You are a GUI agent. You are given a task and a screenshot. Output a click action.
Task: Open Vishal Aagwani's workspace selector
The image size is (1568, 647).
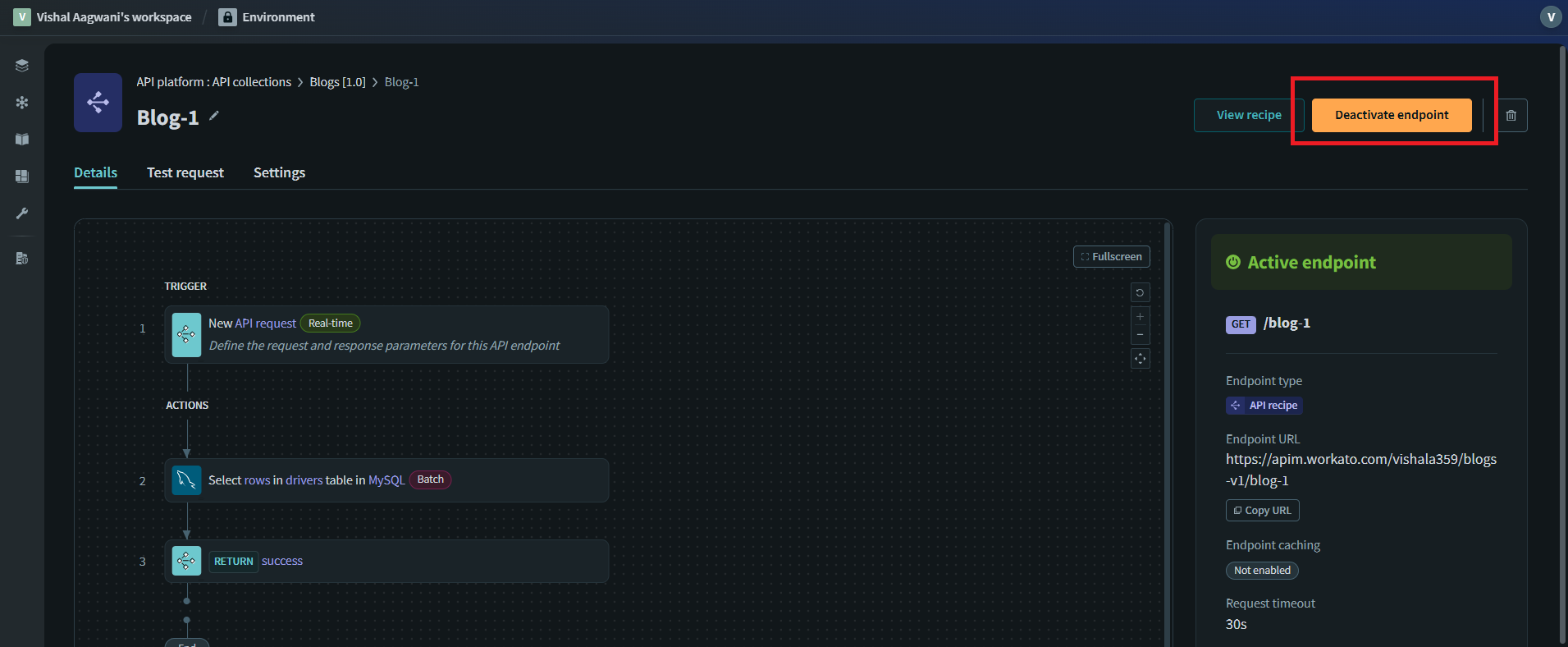pos(103,16)
